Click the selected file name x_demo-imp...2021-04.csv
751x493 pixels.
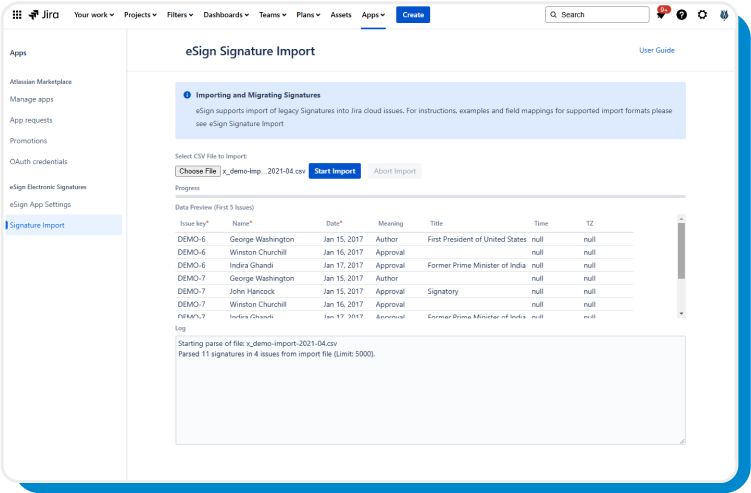point(264,171)
